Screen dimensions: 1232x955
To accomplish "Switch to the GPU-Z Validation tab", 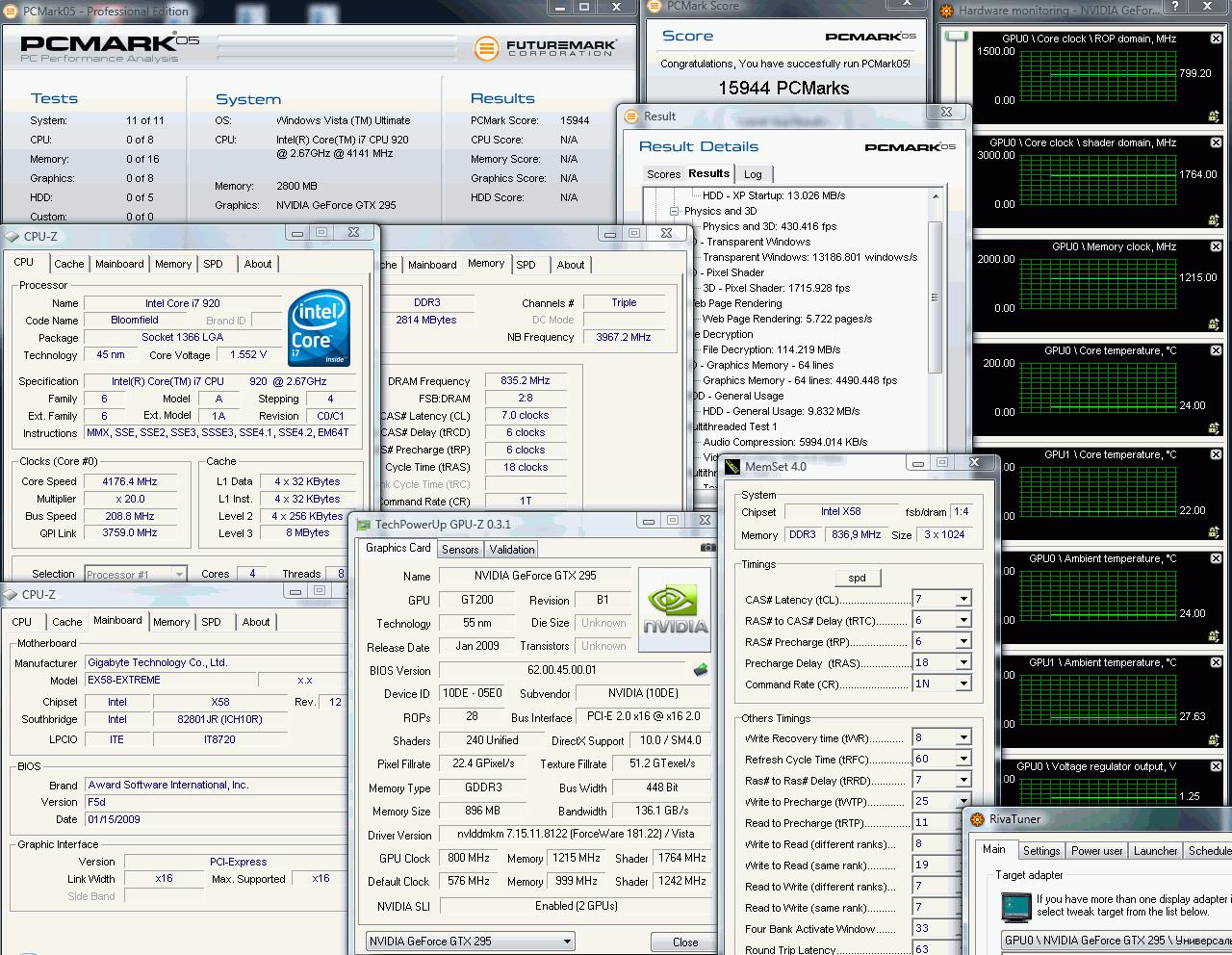I will 512,550.
